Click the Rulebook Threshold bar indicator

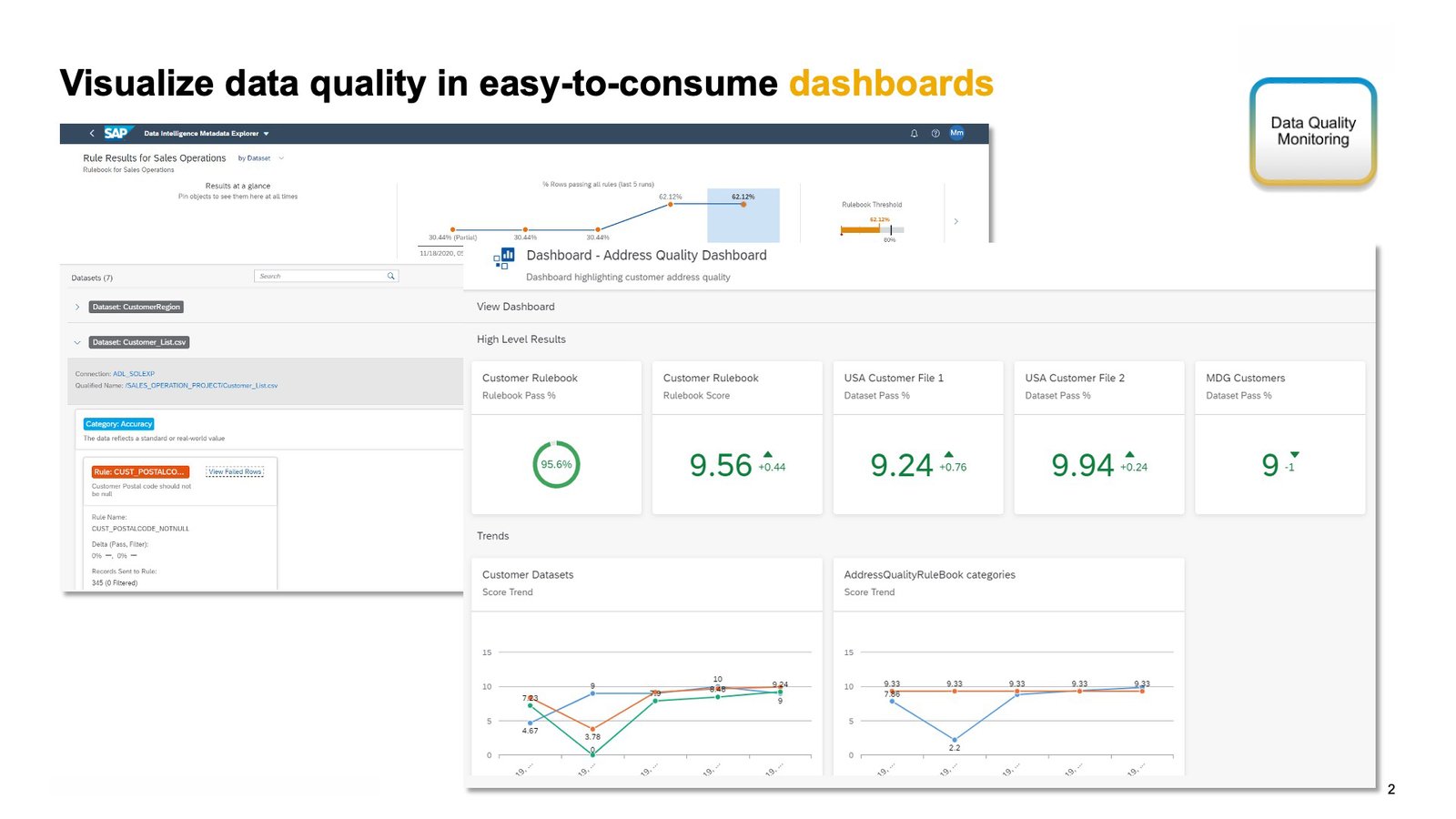tap(872, 229)
